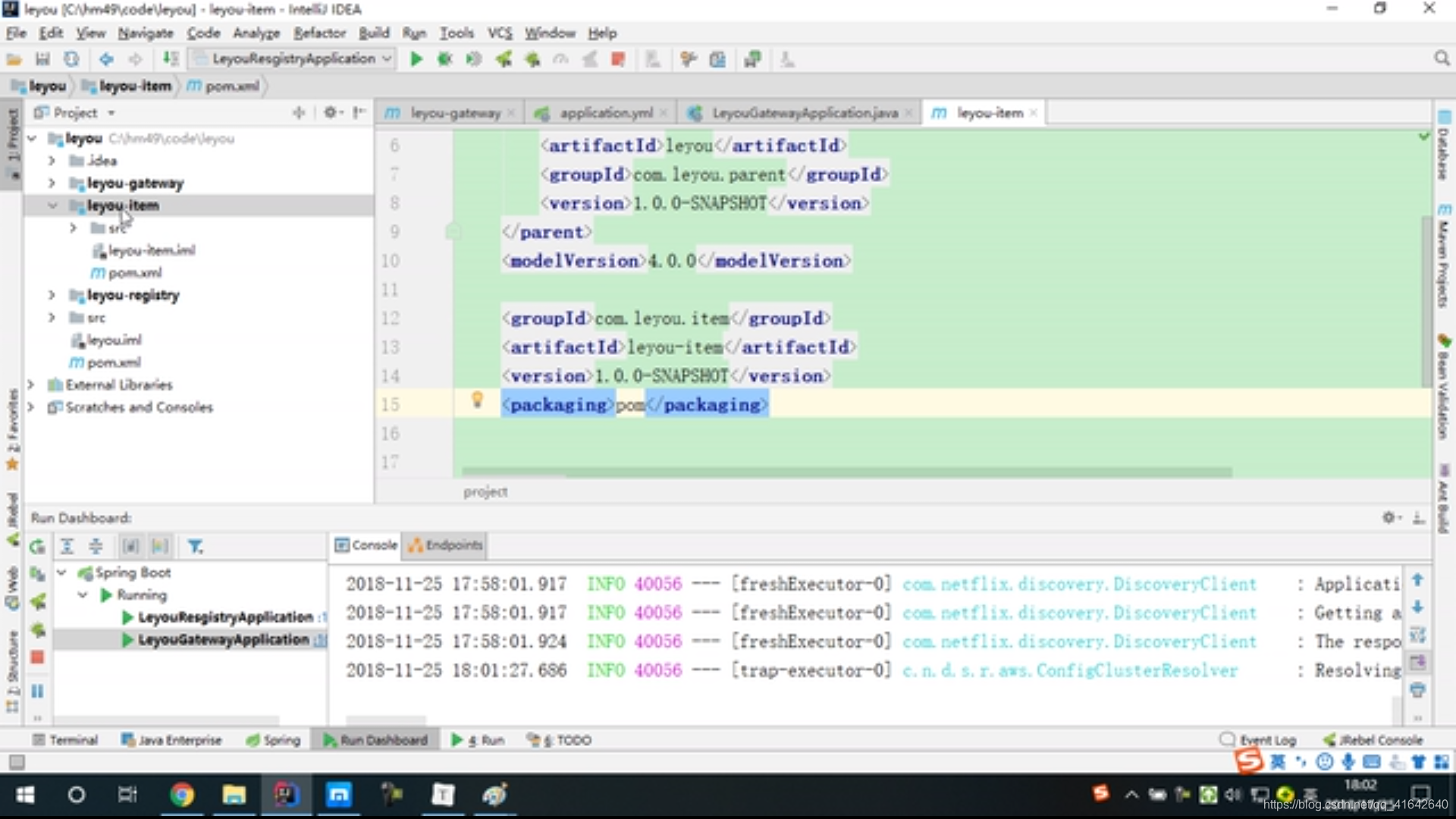
Task: Toggle the Maven Projects side panel
Action: point(1444,256)
